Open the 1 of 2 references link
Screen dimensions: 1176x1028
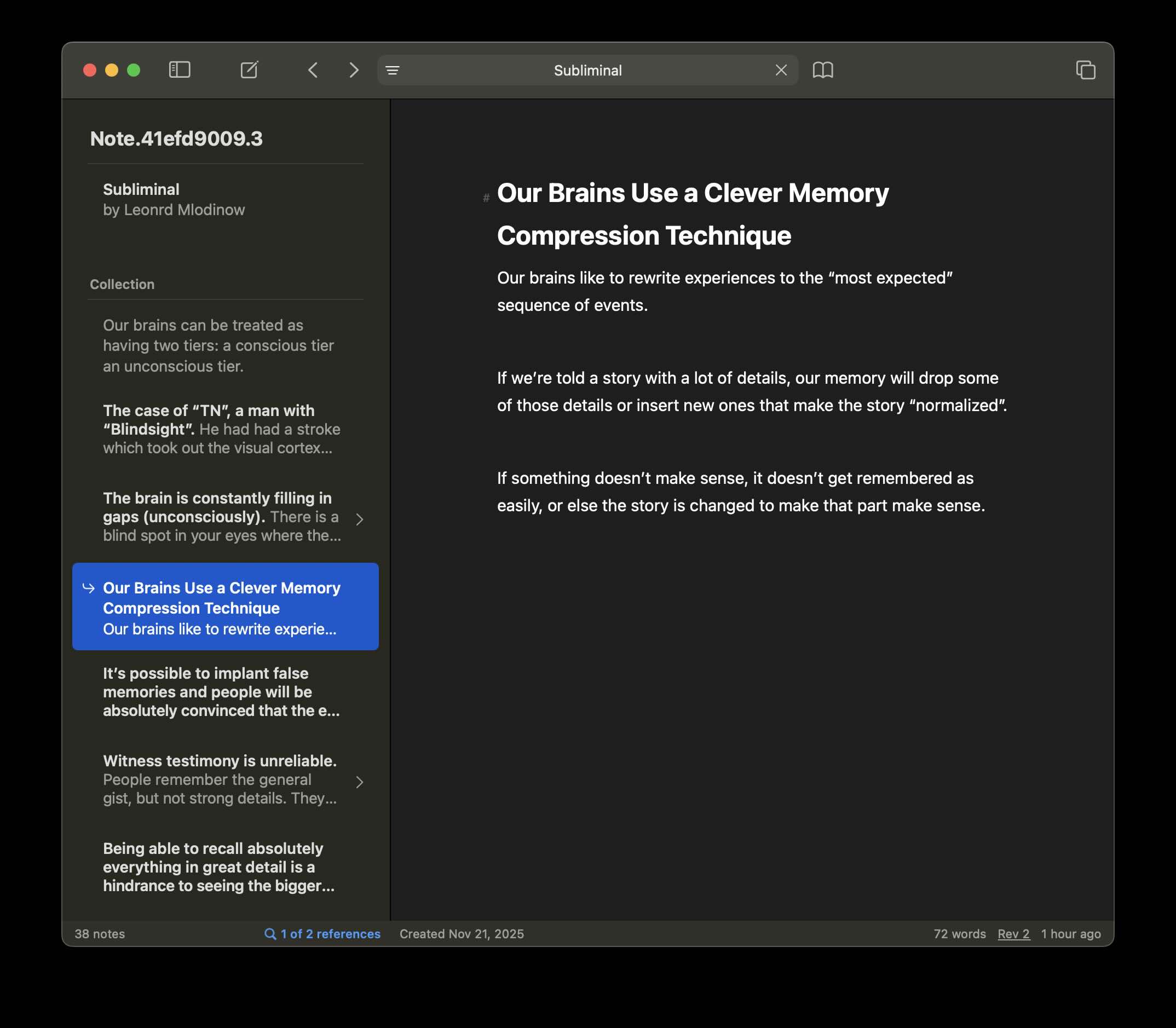pos(322,934)
